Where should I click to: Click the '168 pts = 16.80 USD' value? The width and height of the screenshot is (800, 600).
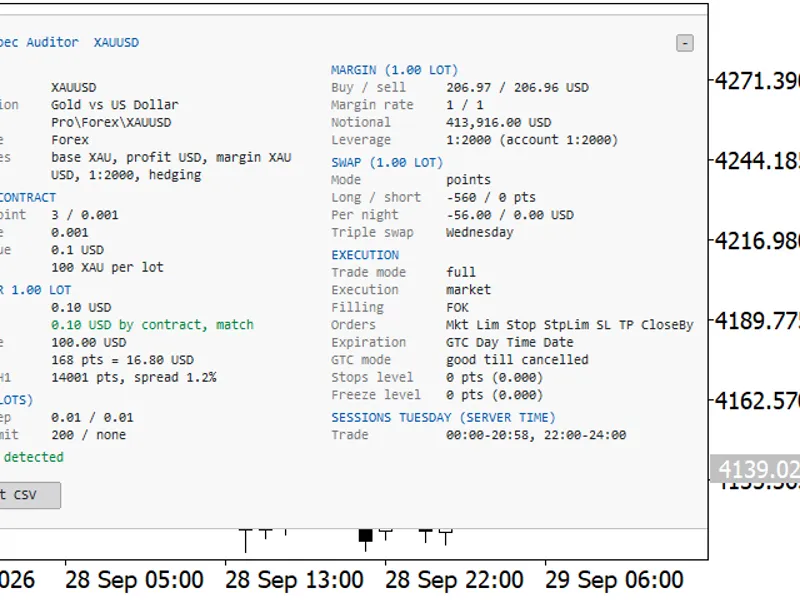click(x=122, y=360)
